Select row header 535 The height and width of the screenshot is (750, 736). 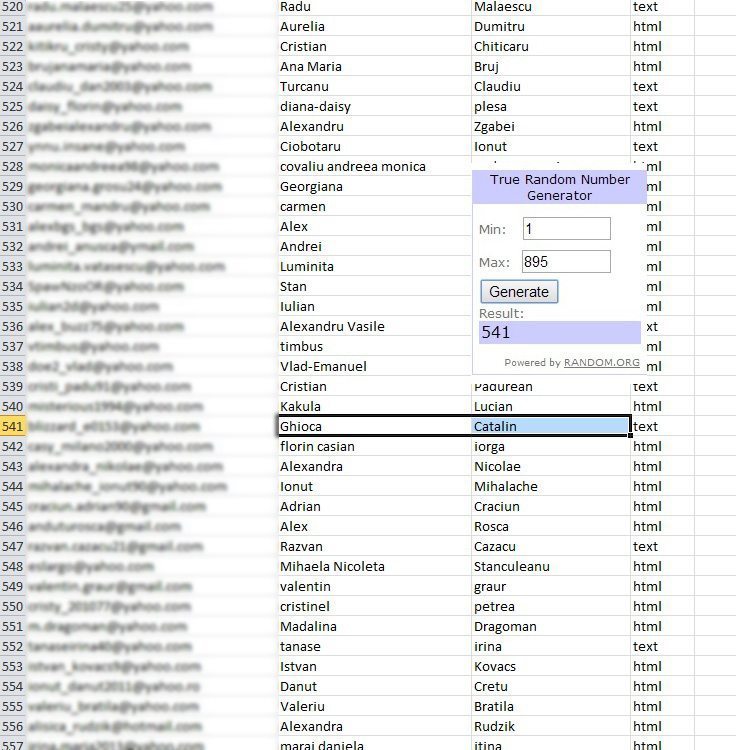13,306
